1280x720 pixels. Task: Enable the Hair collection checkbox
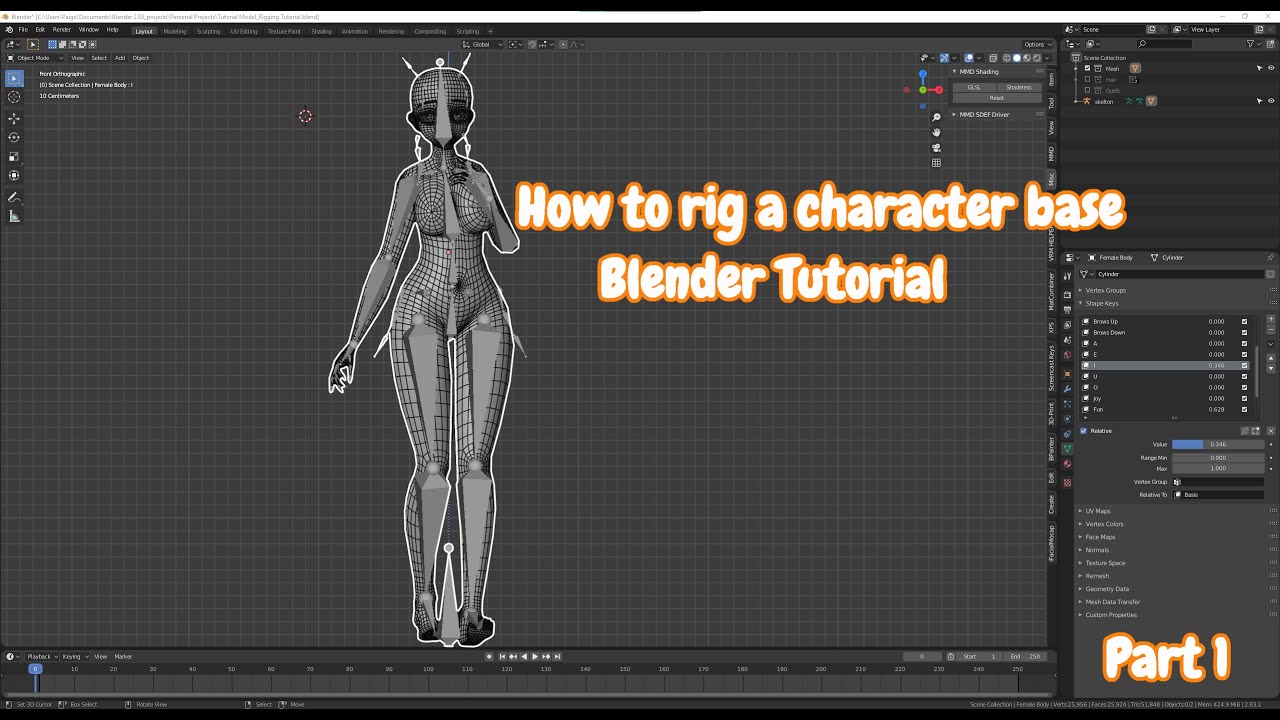pos(1088,79)
